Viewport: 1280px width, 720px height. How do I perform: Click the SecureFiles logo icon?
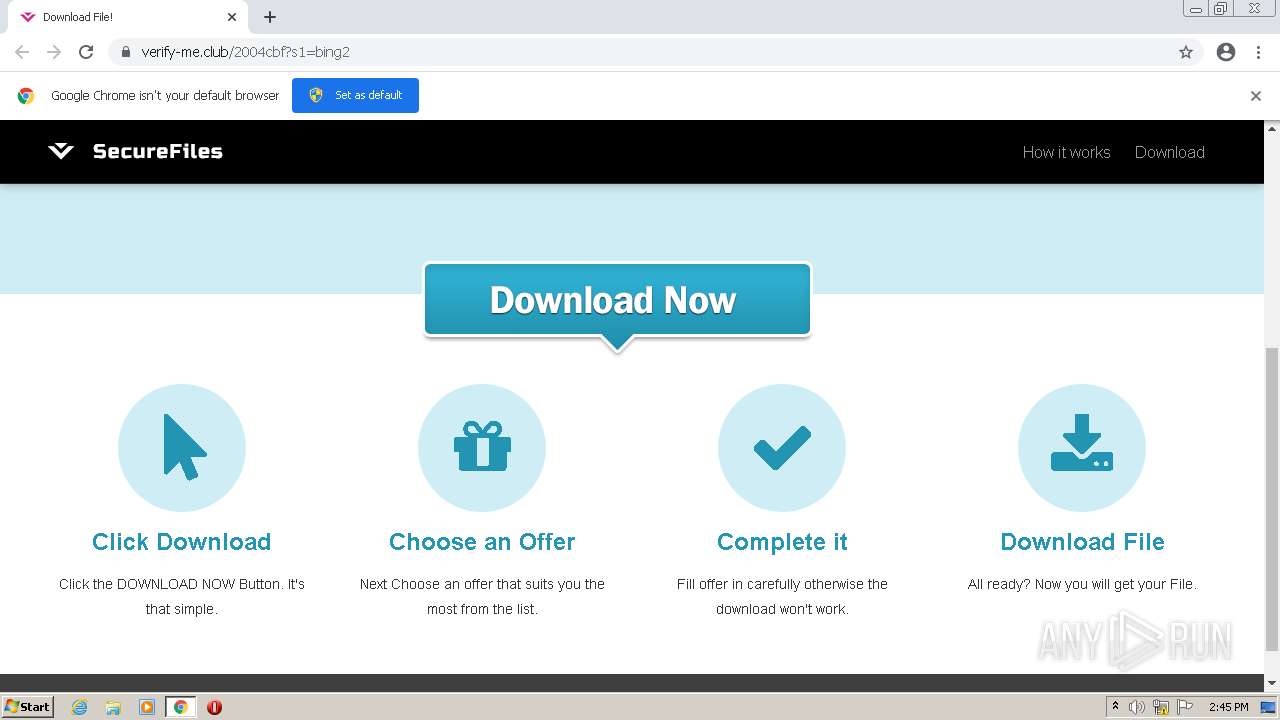pos(61,151)
